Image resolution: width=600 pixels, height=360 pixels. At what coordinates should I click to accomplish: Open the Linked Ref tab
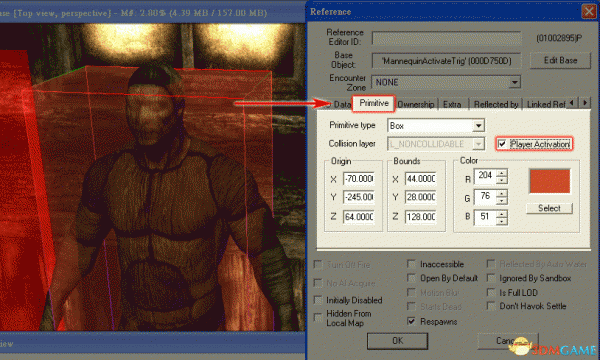pos(546,104)
